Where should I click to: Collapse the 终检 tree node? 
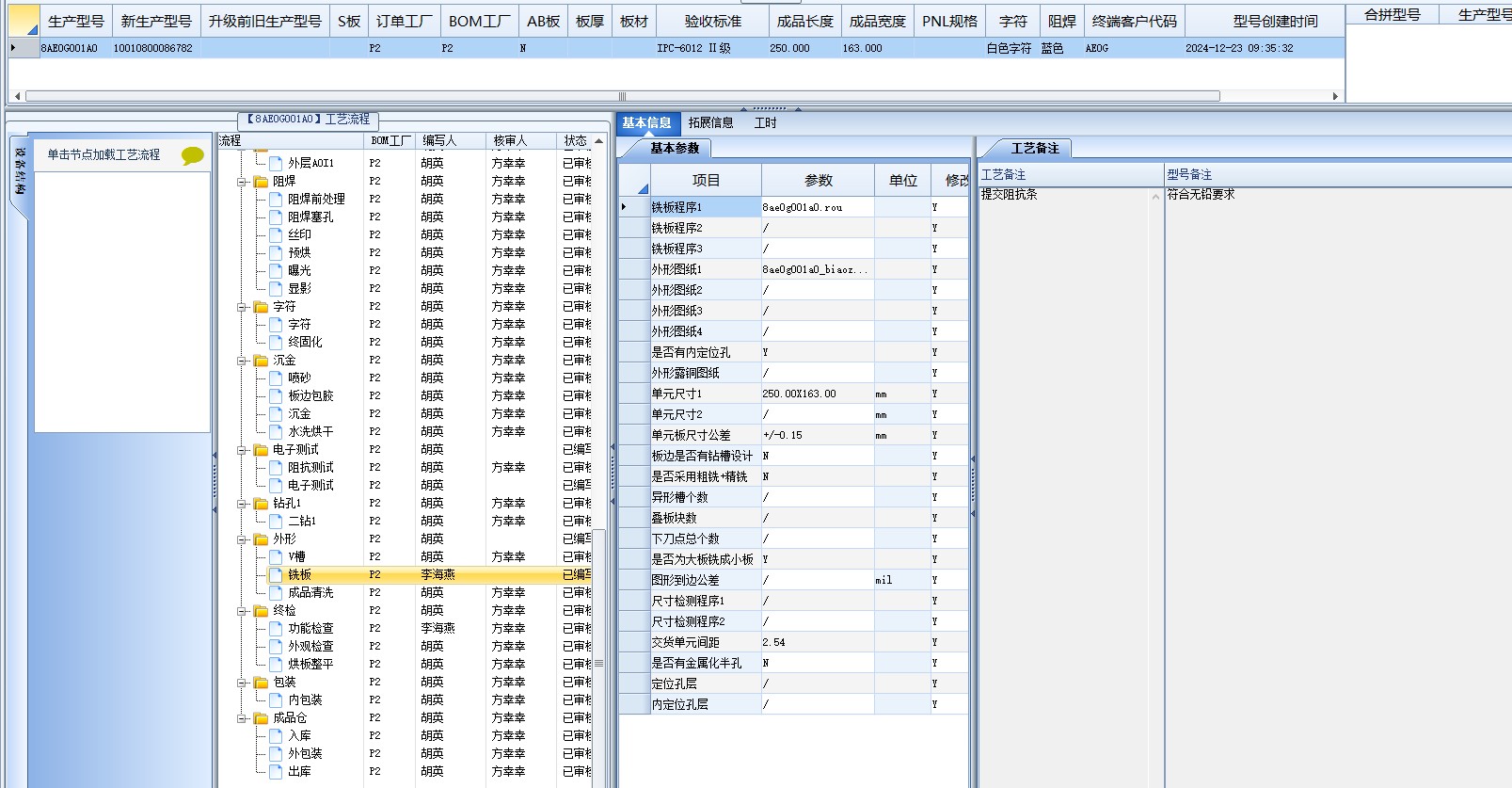click(243, 611)
